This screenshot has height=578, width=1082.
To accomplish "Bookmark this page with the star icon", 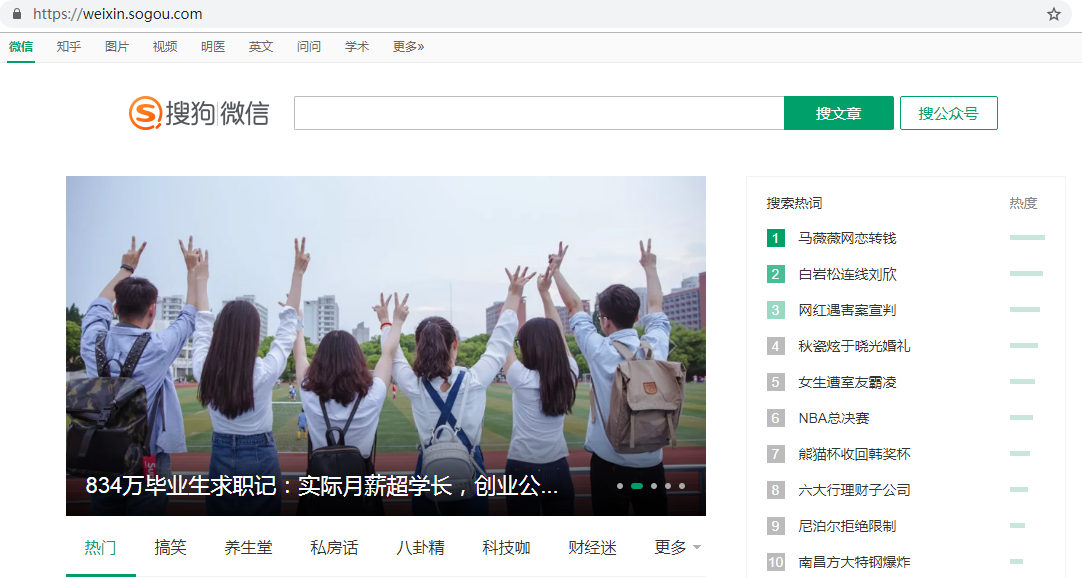I will [x=1054, y=14].
